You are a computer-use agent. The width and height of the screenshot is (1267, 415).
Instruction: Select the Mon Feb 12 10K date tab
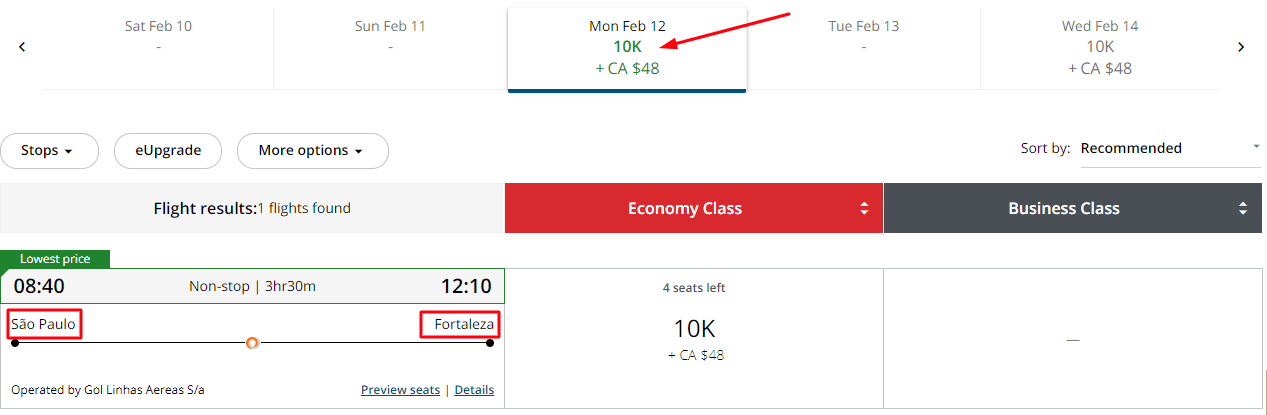[627, 47]
